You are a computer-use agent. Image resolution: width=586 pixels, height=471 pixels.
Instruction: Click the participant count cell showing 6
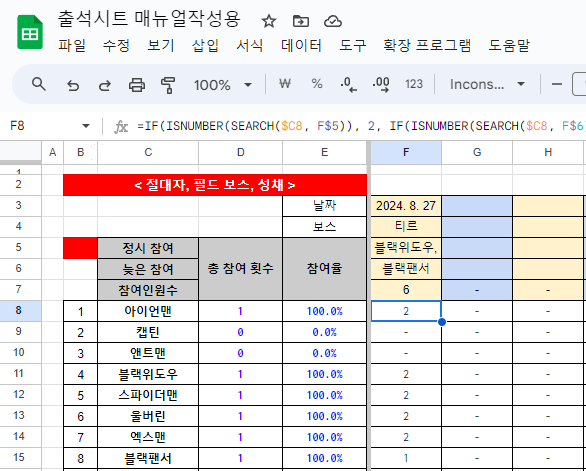click(x=406, y=290)
